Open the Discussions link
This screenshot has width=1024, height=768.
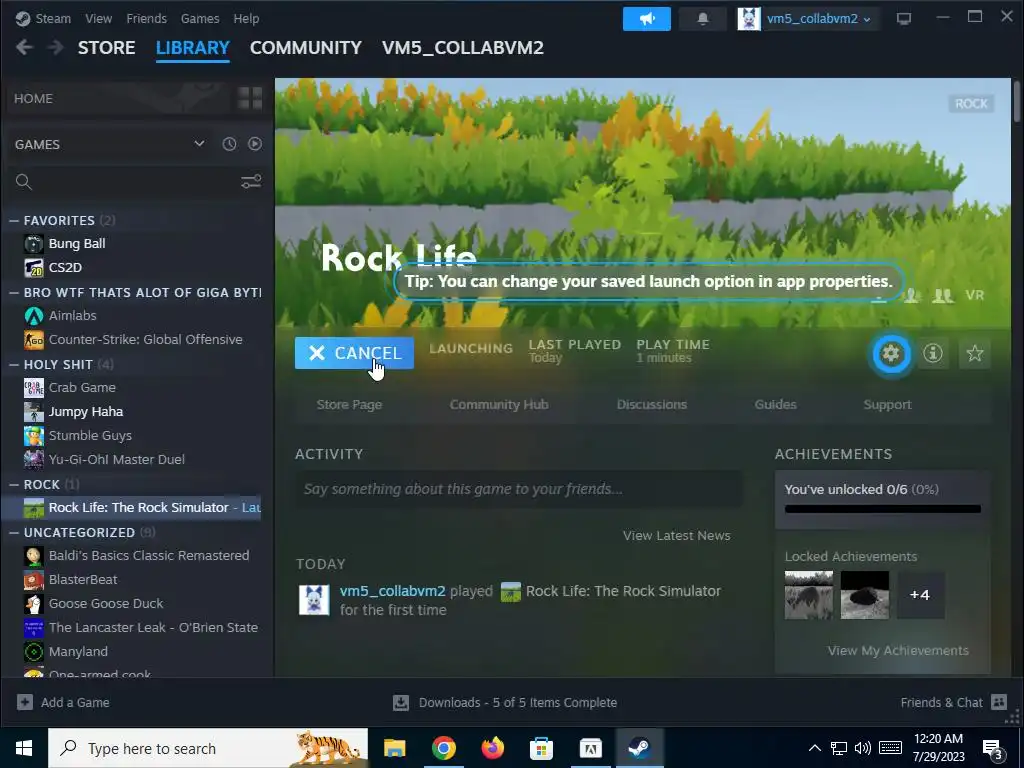click(x=652, y=404)
